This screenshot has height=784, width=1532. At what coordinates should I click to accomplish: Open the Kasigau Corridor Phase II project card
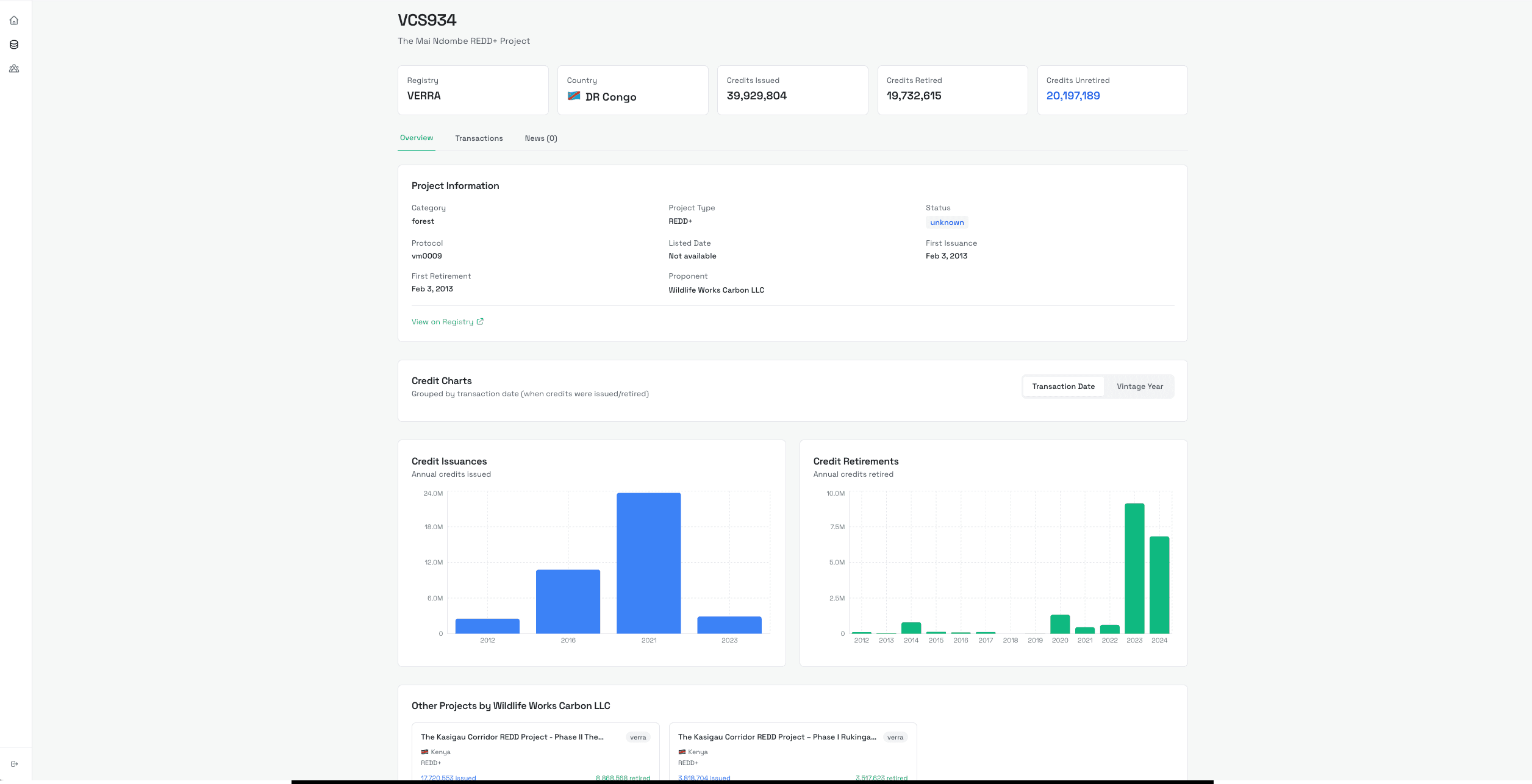[535, 750]
